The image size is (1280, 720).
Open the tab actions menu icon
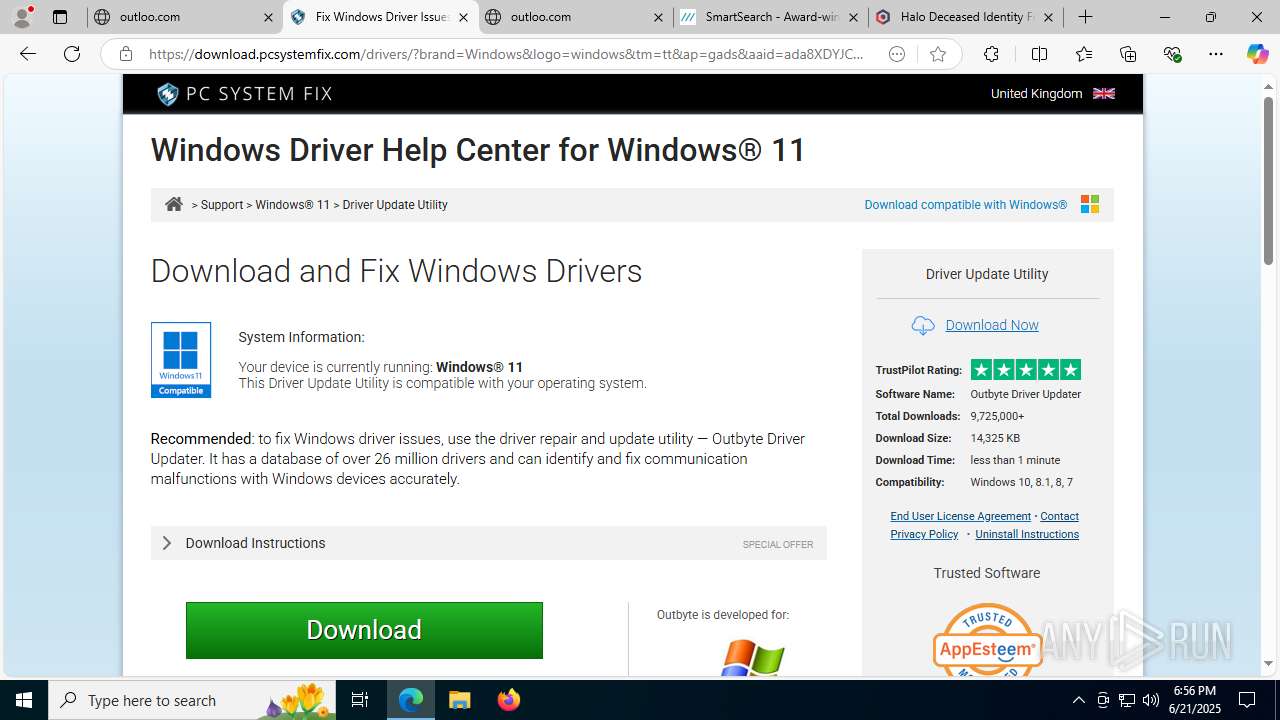[x=60, y=17]
